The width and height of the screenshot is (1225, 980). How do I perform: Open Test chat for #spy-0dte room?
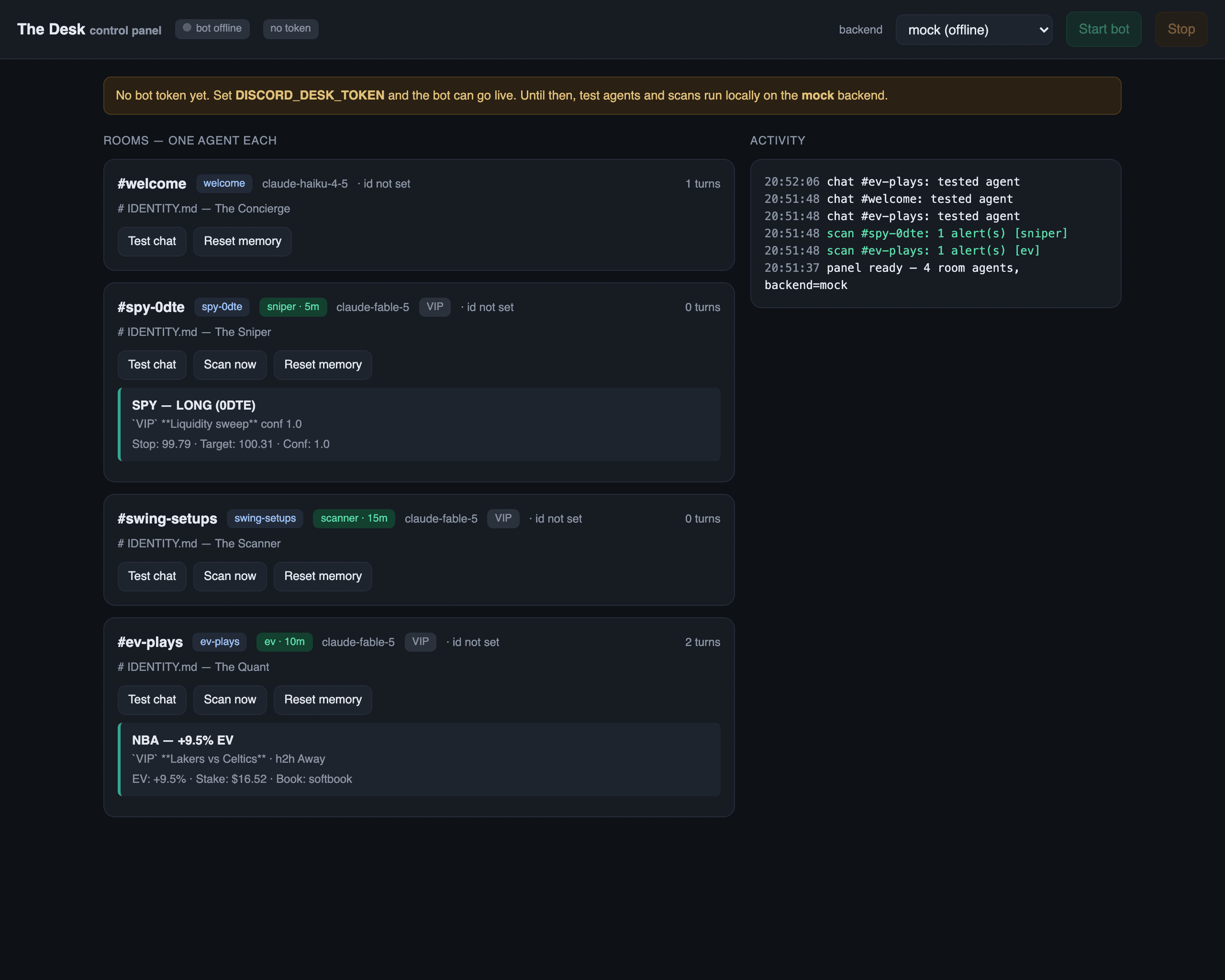tap(152, 365)
